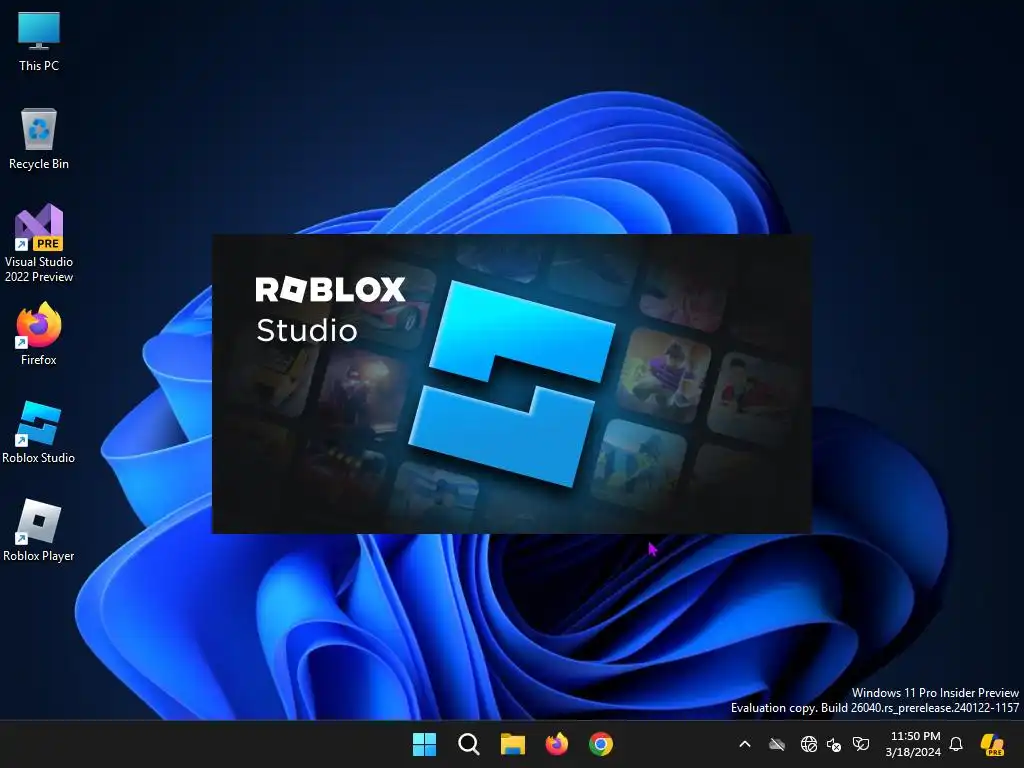Launch Firefox from the taskbar
This screenshot has width=1024, height=768.
(x=556, y=744)
